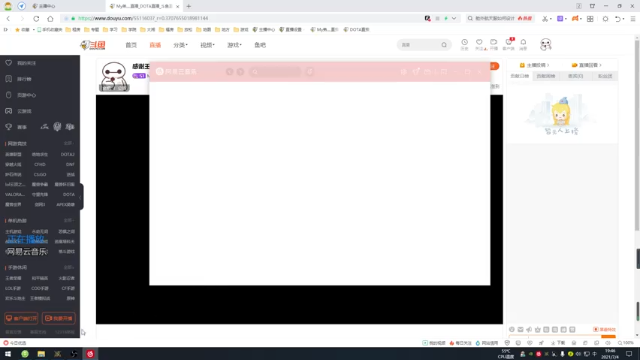Open the DOTA直播 bookmark in bookmarks bar
This screenshot has height=360, width=640.
click(356, 29)
